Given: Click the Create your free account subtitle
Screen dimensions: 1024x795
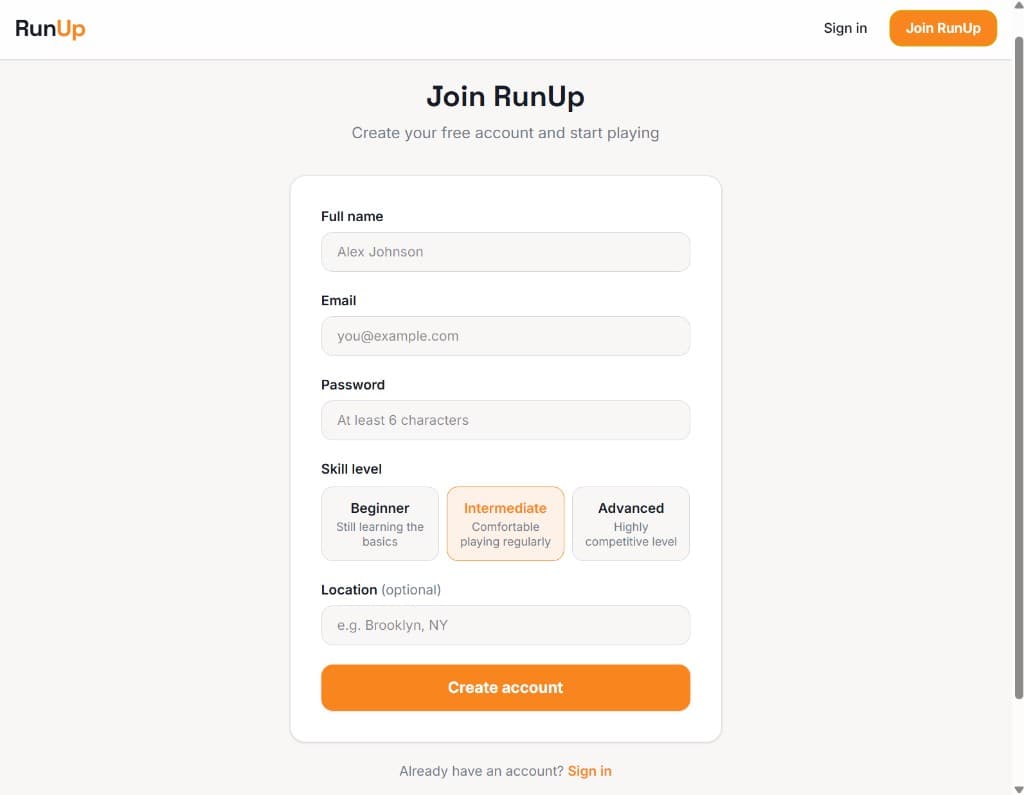Looking at the screenshot, I should [505, 132].
